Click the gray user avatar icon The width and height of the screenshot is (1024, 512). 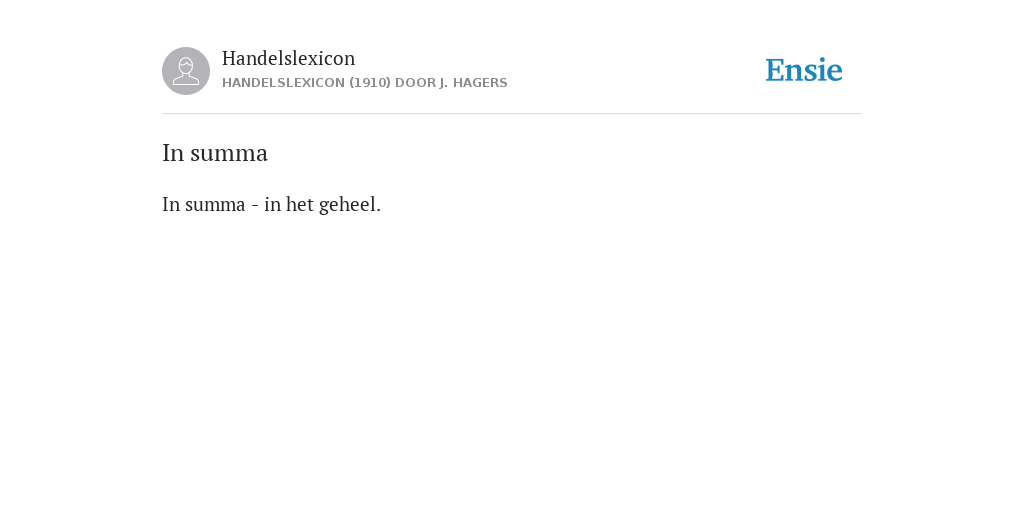[x=186, y=71]
